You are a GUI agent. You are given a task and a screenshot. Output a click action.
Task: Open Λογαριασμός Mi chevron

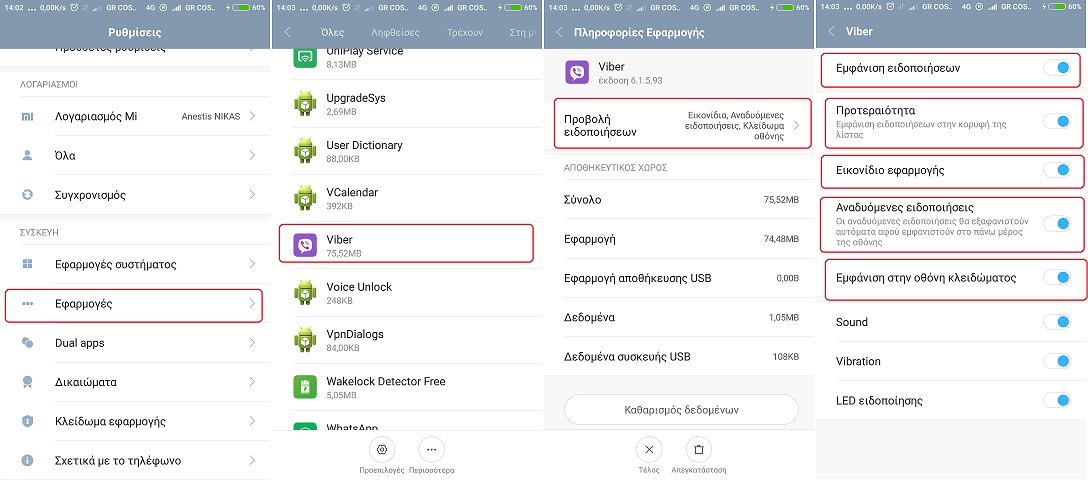pos(252,117)
